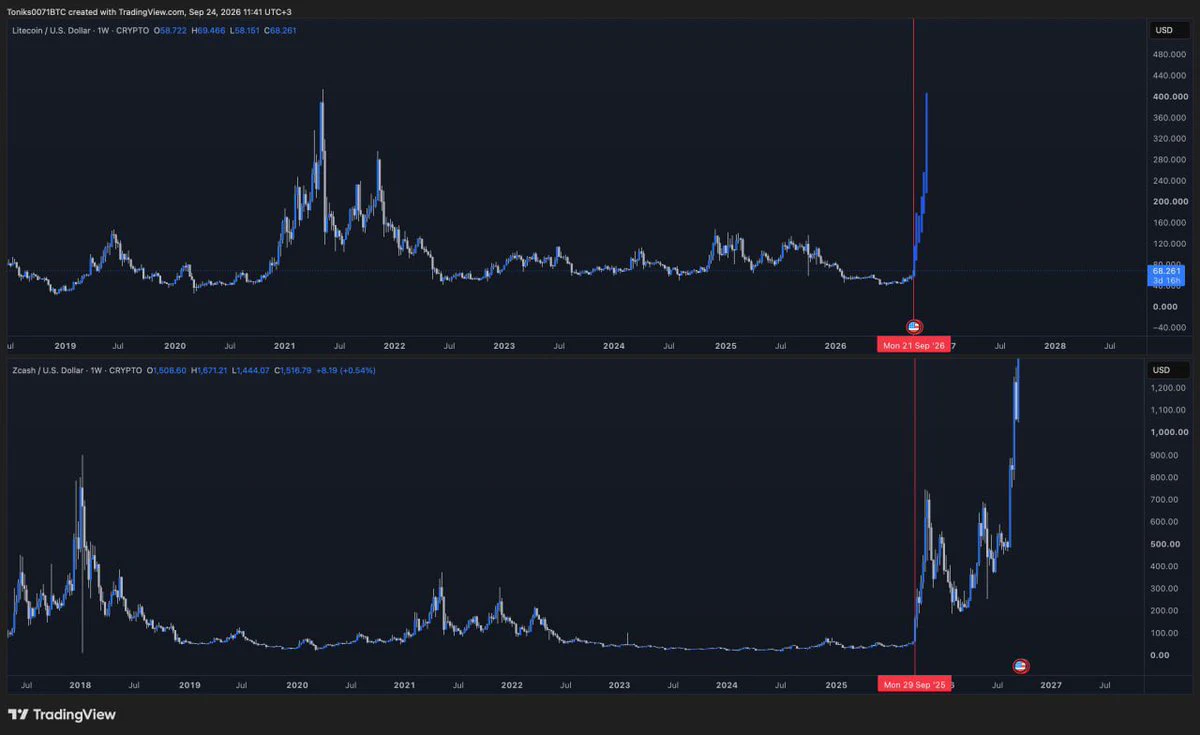Click 2021 on Litecoin time axis
Screen dimensions: 1200x735
click(285, 345)
